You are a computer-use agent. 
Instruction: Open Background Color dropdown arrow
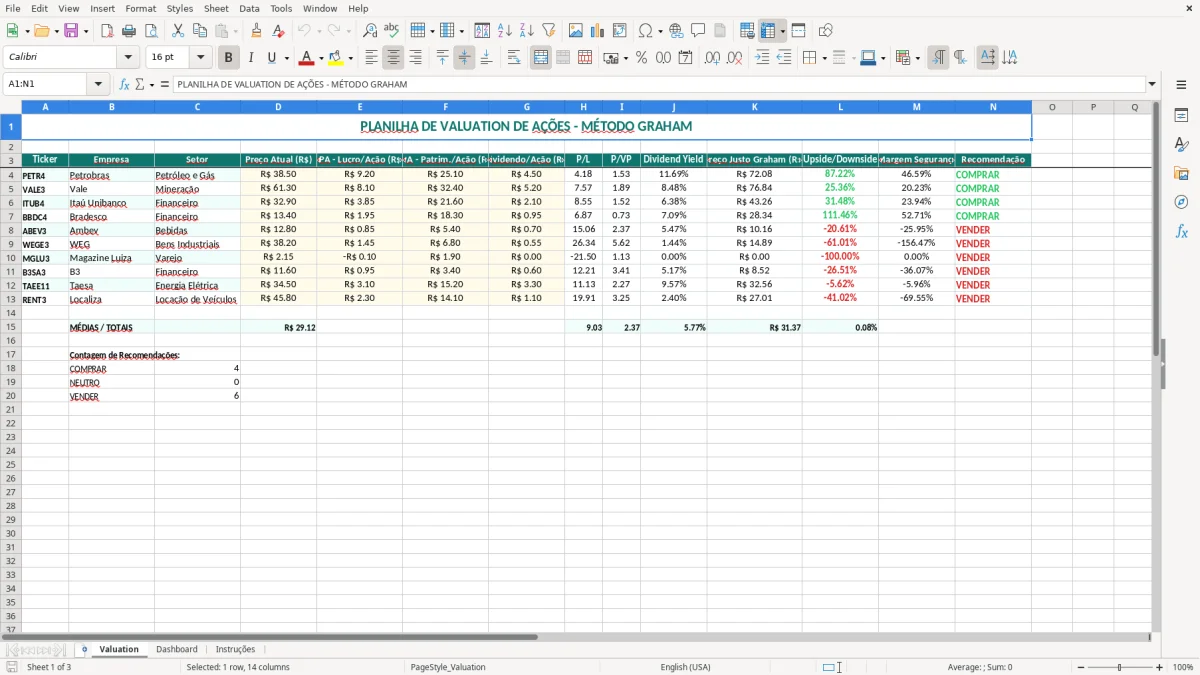pyautogui.click(x=351, y=58)
